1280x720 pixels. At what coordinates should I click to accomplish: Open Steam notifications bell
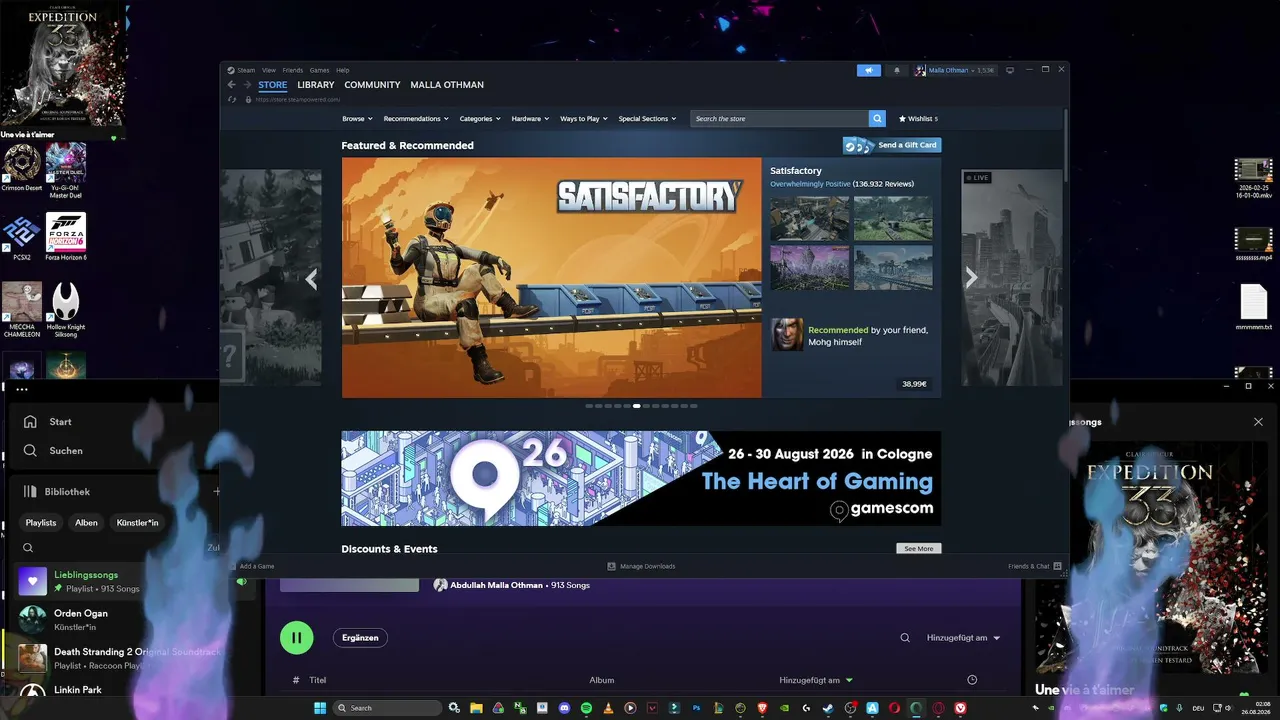click(896, 70)
